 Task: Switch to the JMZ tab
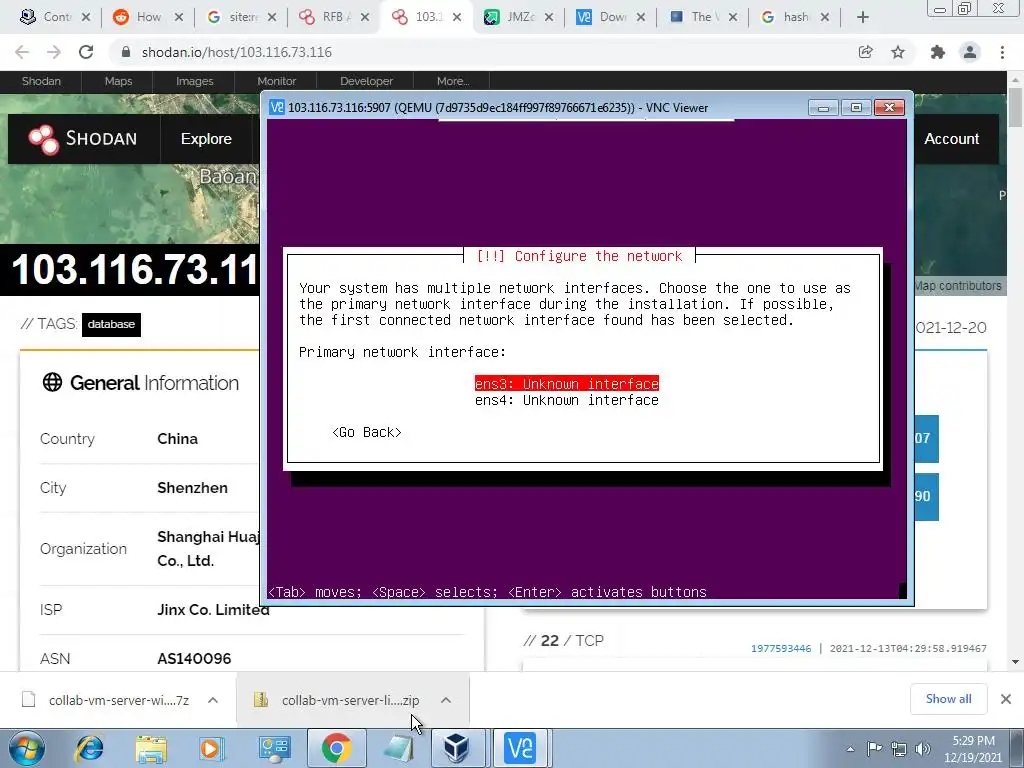tap(518, 17)
